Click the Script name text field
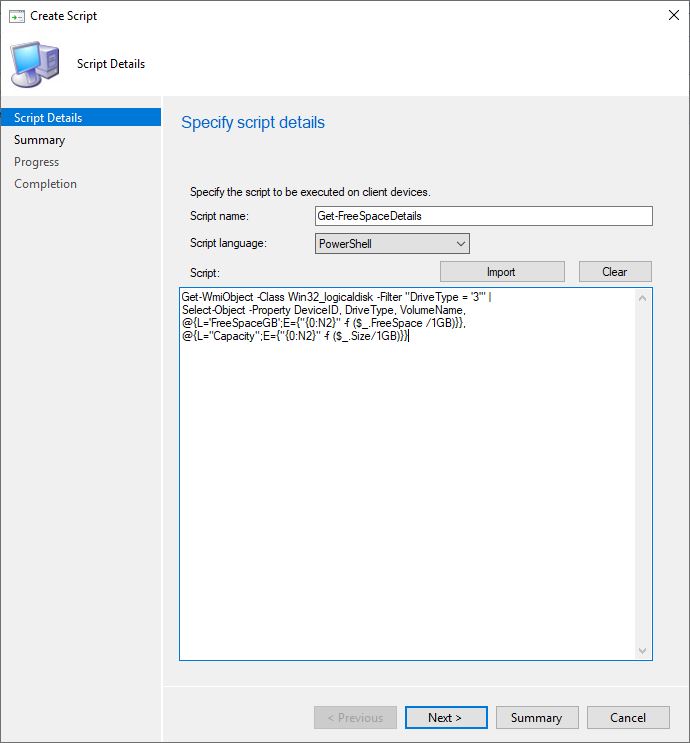This screenshot has width=690, height=743. coord(483,216)
